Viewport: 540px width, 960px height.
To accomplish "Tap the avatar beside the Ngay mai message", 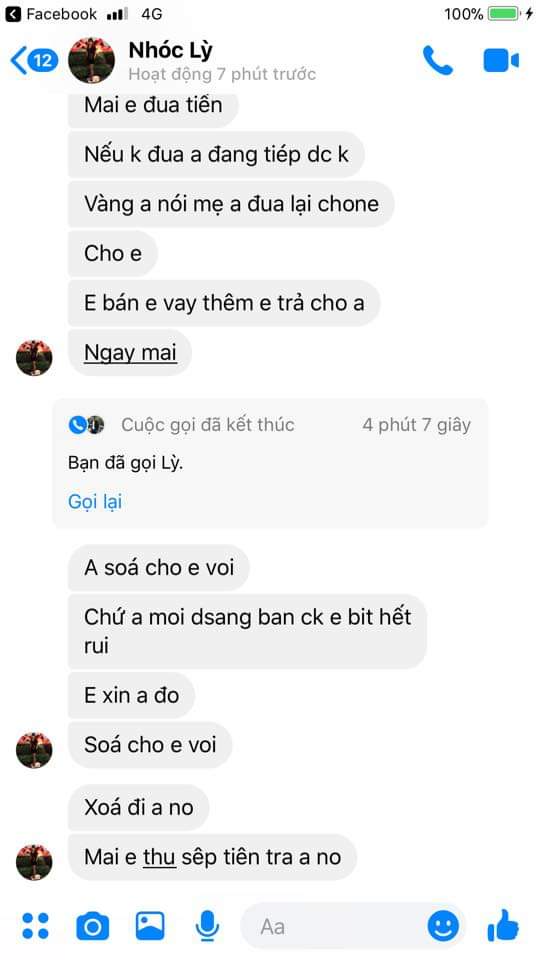I will pyautogui.click(x=34, y=358).
